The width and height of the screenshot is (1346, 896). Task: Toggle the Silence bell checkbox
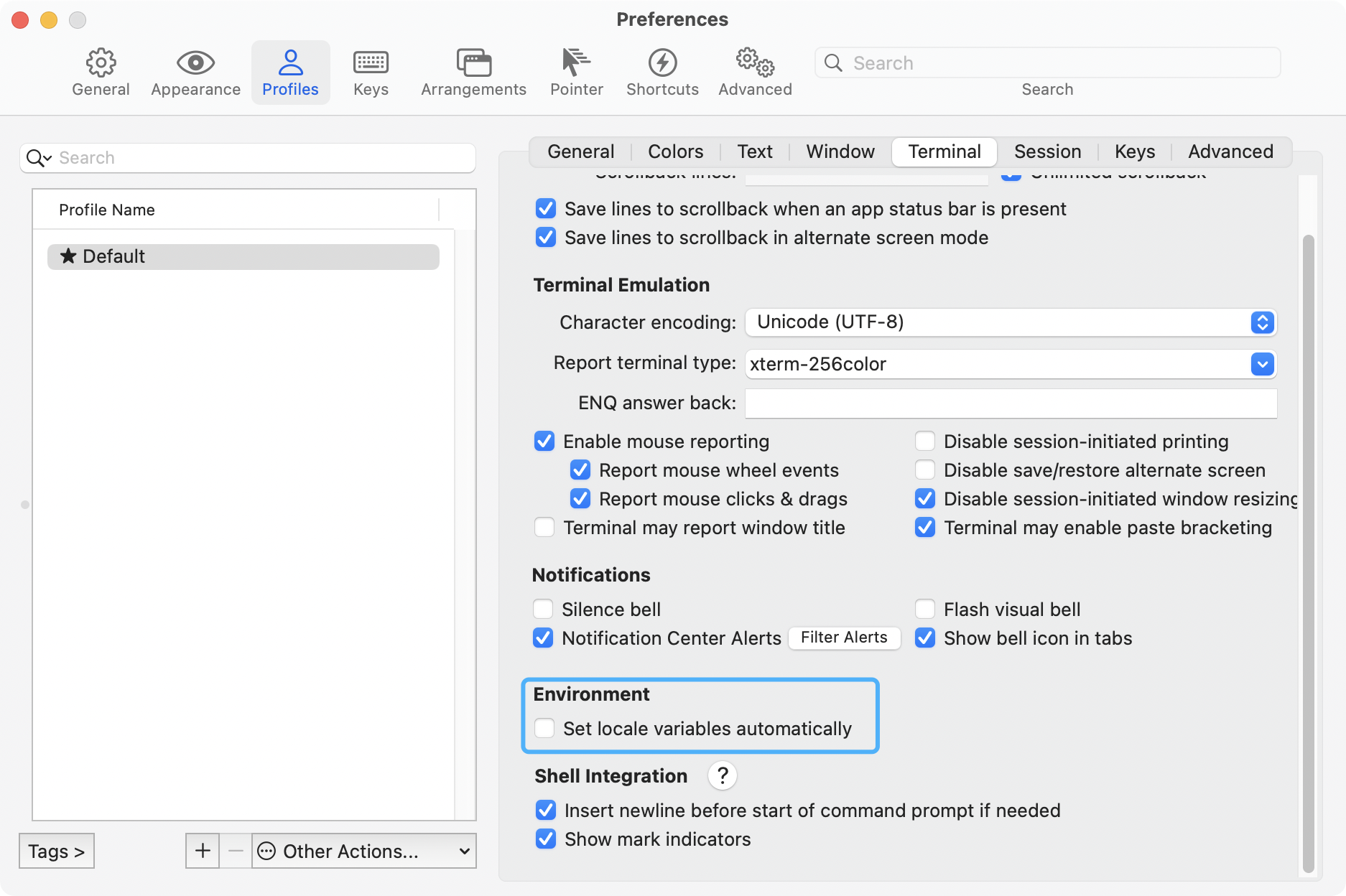543,609
